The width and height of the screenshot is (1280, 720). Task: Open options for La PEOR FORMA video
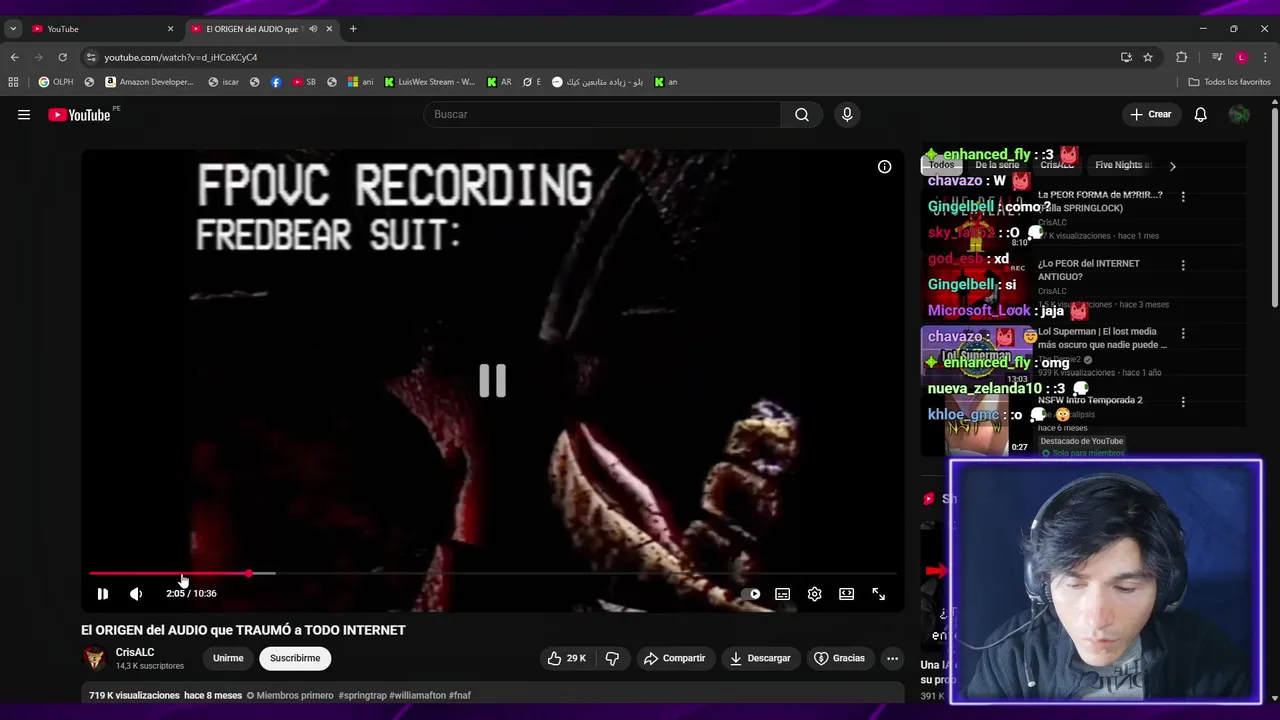click(x=1183, y=197)
